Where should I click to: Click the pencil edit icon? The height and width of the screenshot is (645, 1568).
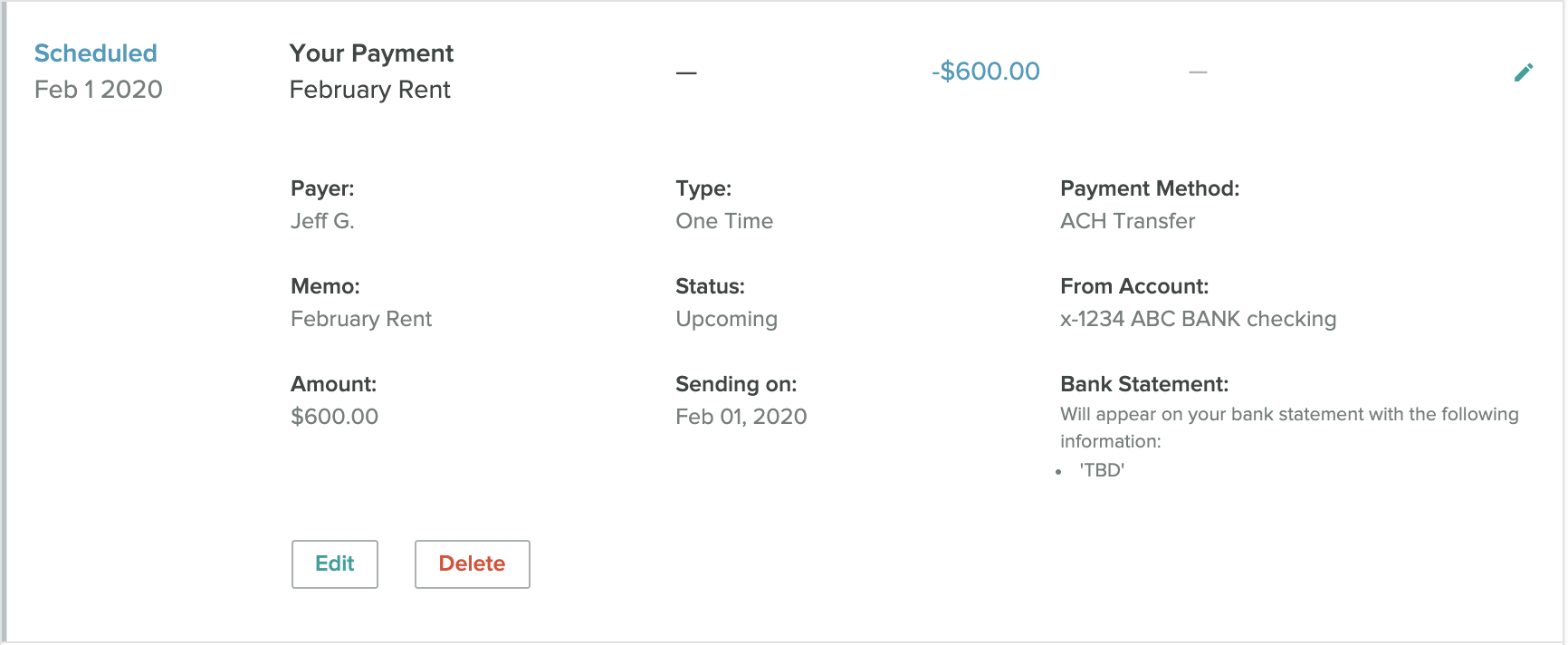tap(1524, 72)
